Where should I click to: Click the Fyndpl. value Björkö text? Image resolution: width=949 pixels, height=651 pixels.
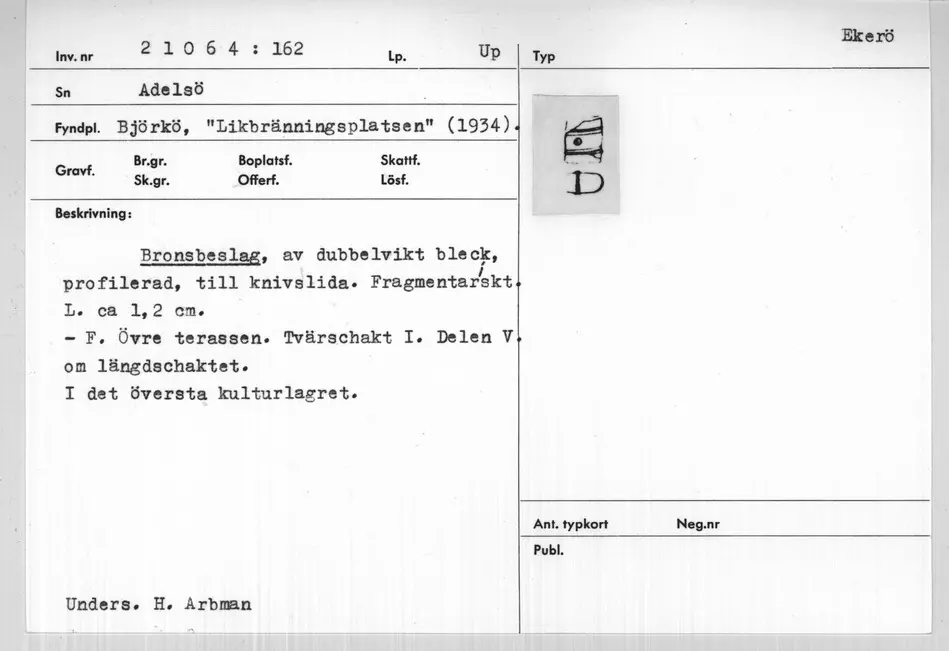tap(153, 127)
